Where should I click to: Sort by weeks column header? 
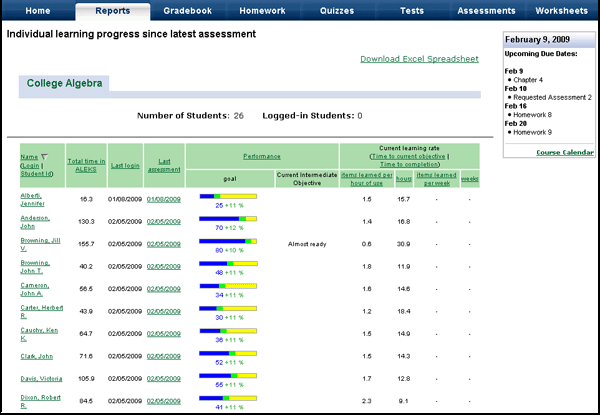470,179
